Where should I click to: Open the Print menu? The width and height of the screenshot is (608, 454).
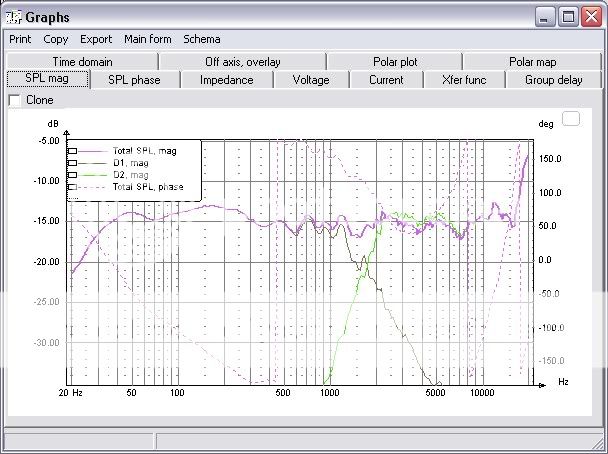tap(20, 40)
